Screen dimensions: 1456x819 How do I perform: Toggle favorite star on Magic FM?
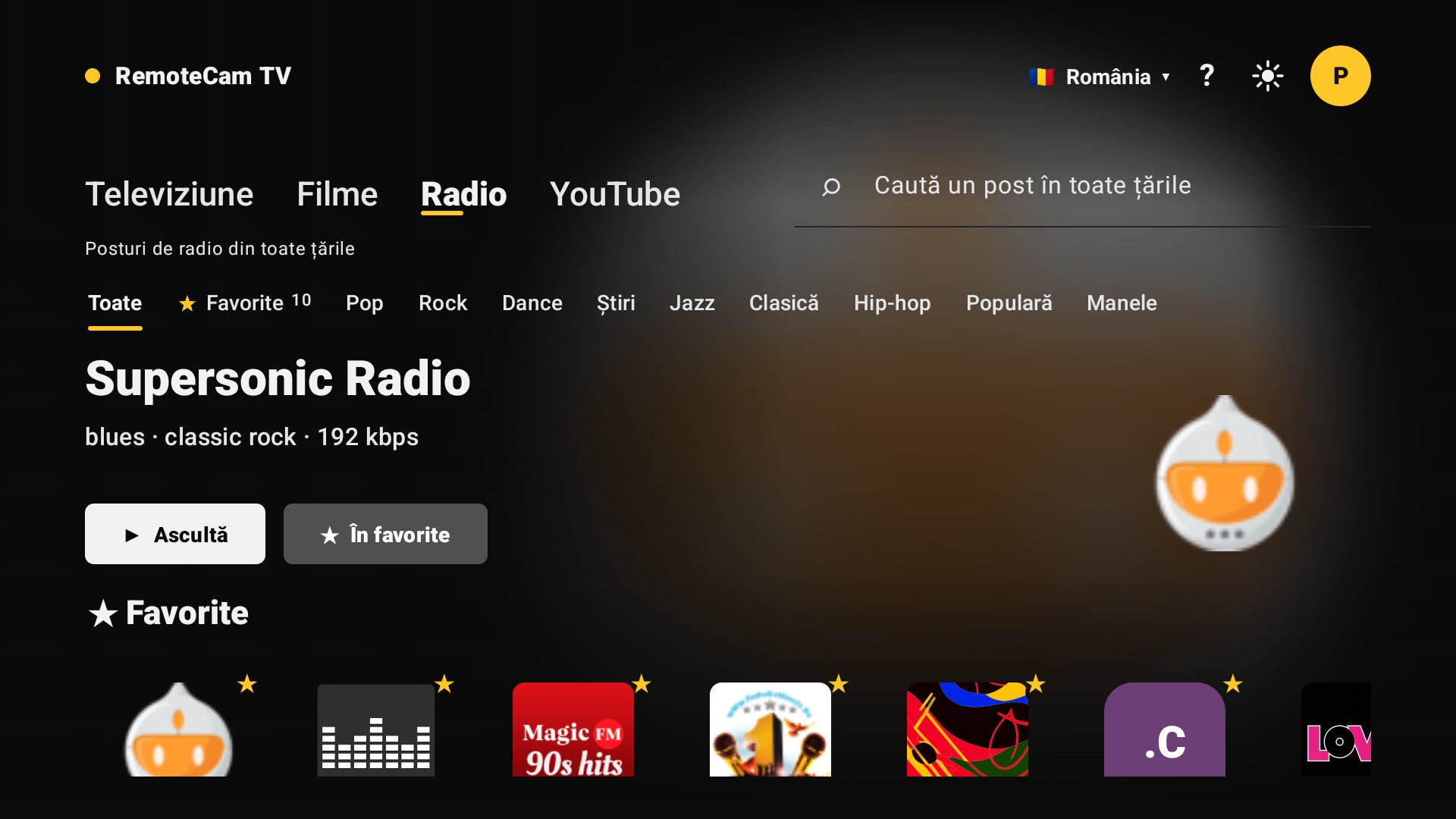642,684
